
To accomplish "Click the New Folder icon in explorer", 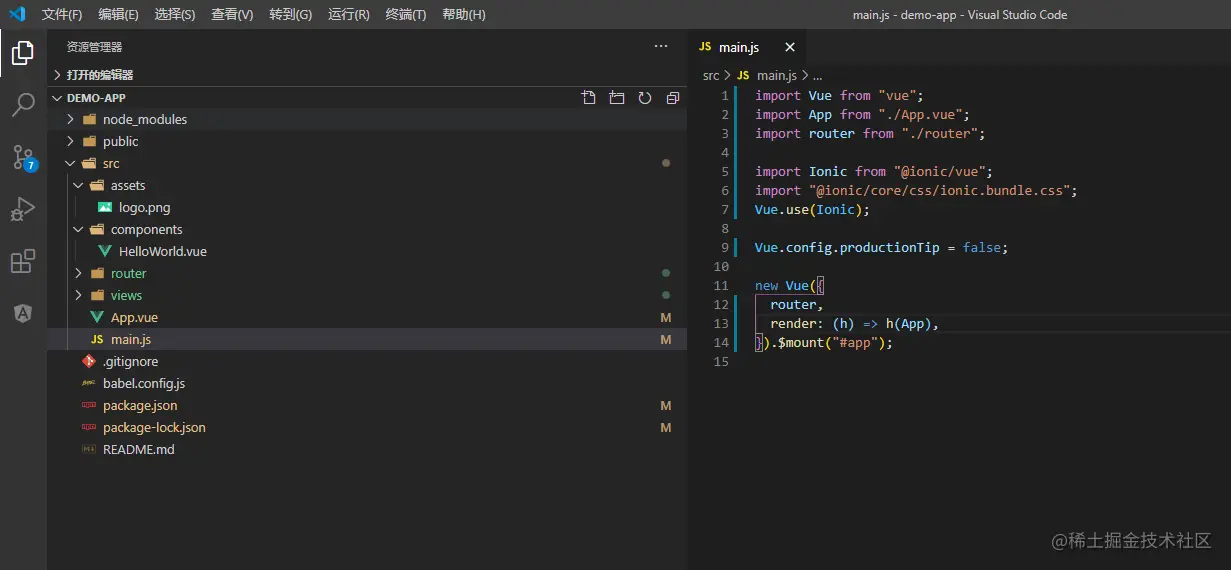I will [617, 98].
